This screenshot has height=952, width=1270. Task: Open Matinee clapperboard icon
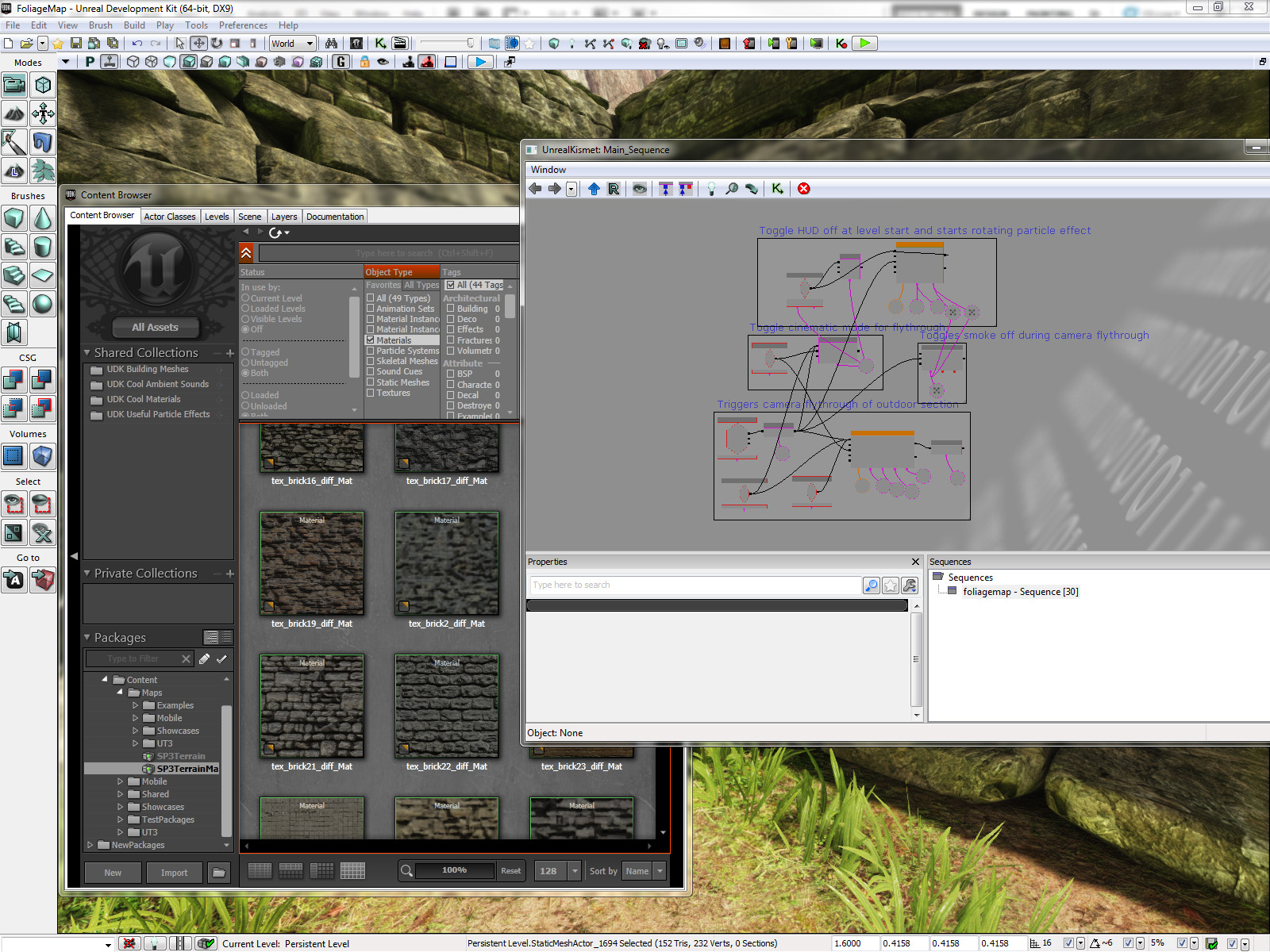399,44
